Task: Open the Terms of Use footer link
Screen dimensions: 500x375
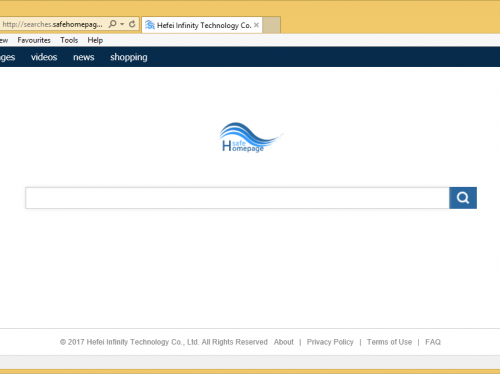Action: click(389, 342)
